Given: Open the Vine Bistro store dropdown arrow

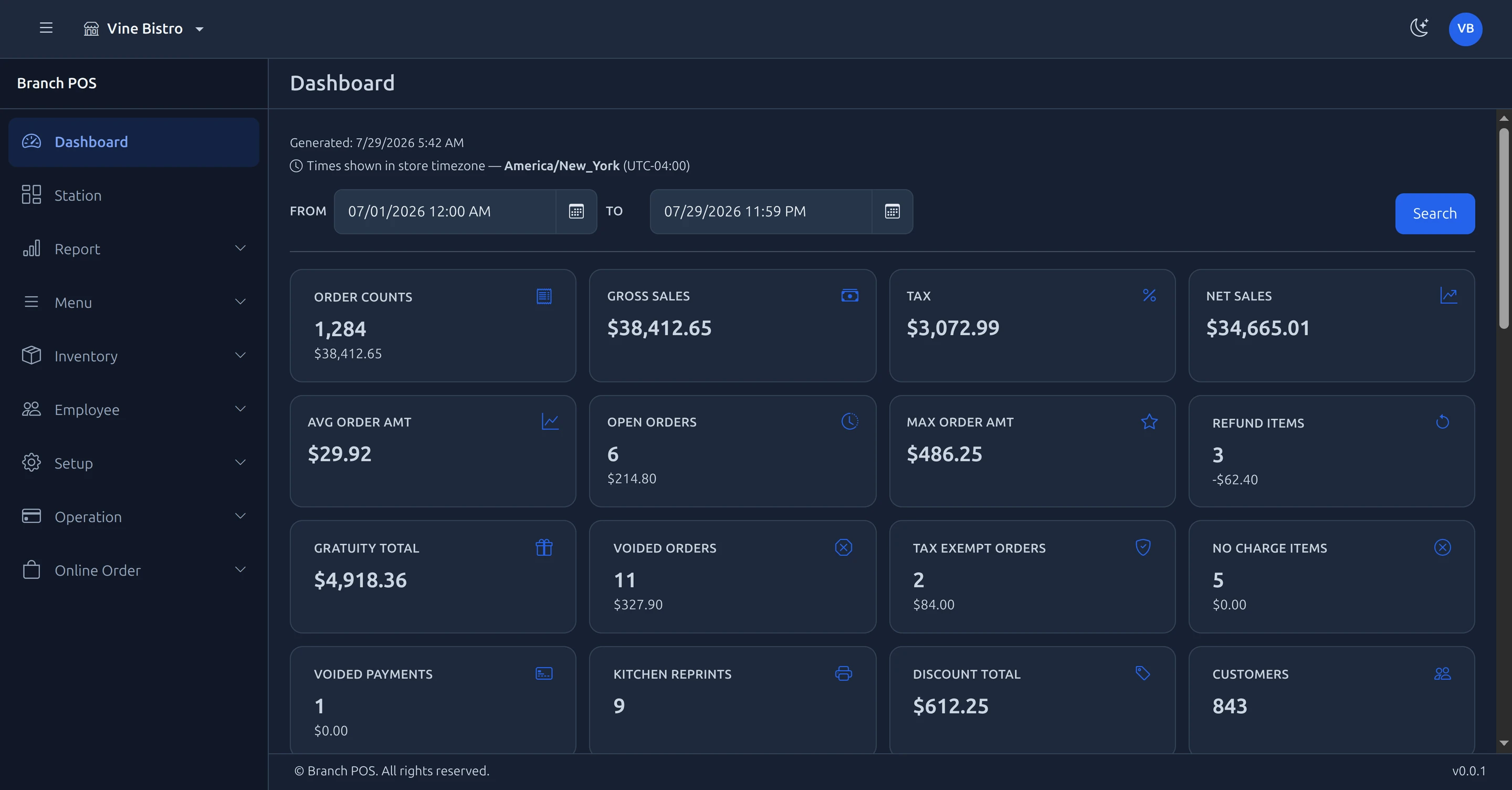Looking at the screenshot, I should pyautogui.click(x=199, y=29).
